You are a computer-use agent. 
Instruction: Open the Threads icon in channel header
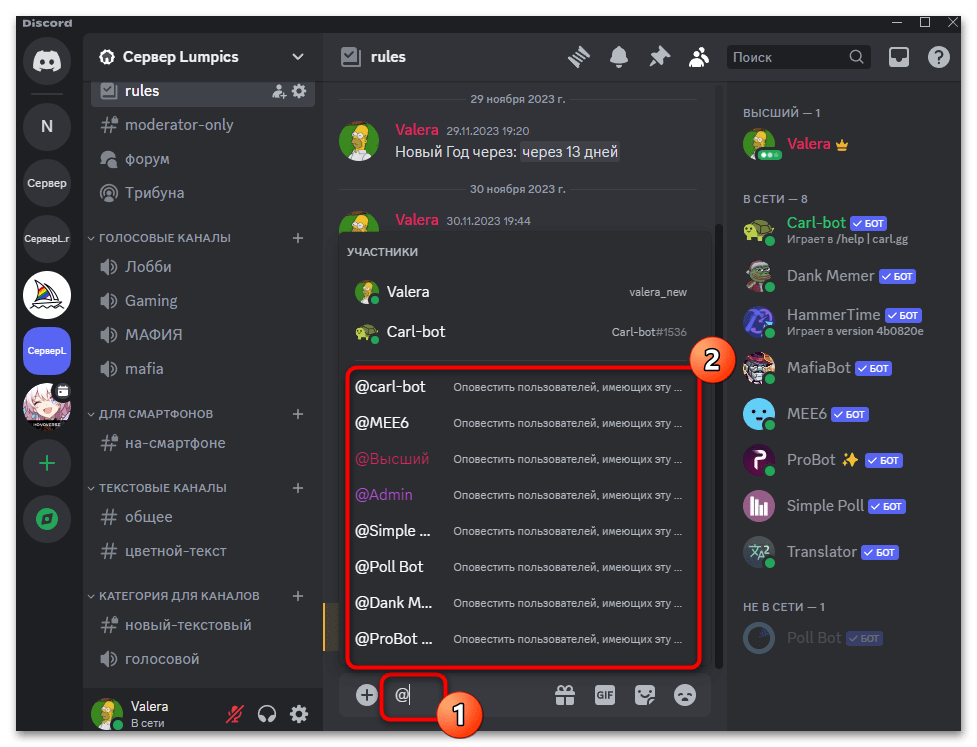(580, 57)
